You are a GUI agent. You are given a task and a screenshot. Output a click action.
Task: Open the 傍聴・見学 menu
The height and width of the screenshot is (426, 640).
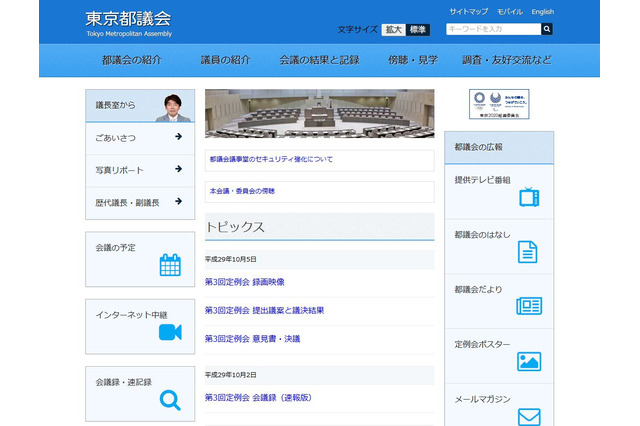coord(413,60)
